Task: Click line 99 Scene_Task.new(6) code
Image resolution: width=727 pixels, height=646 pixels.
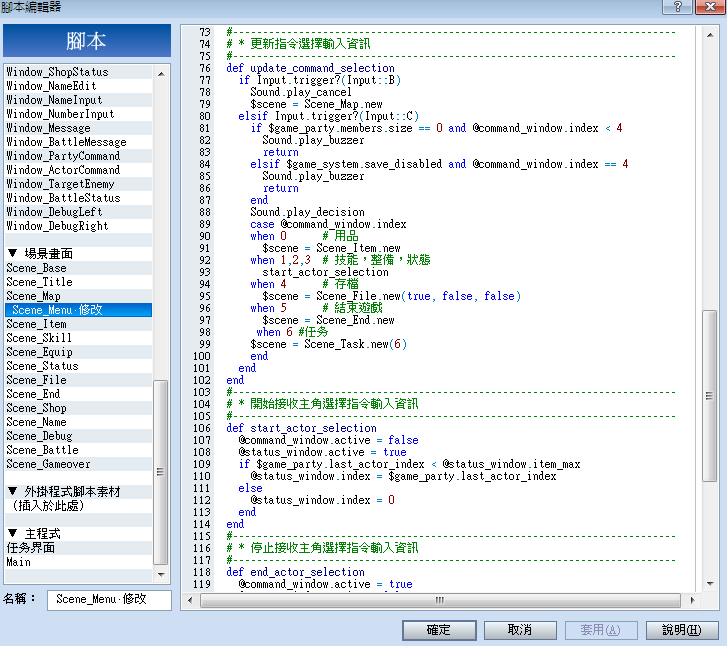Action: coord(328,344)
